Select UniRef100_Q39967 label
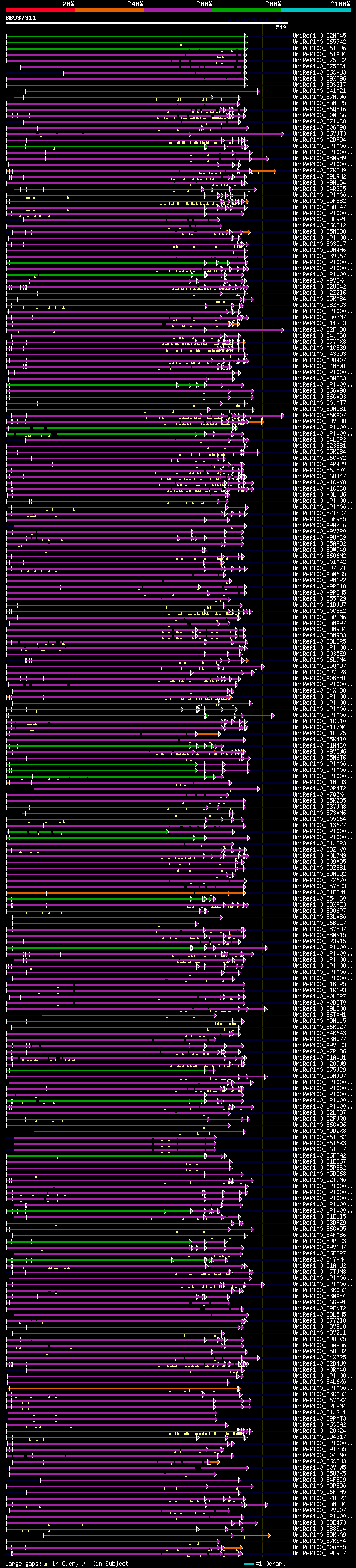The width and height of the screenshot is (356, 1568). point(319,256)
